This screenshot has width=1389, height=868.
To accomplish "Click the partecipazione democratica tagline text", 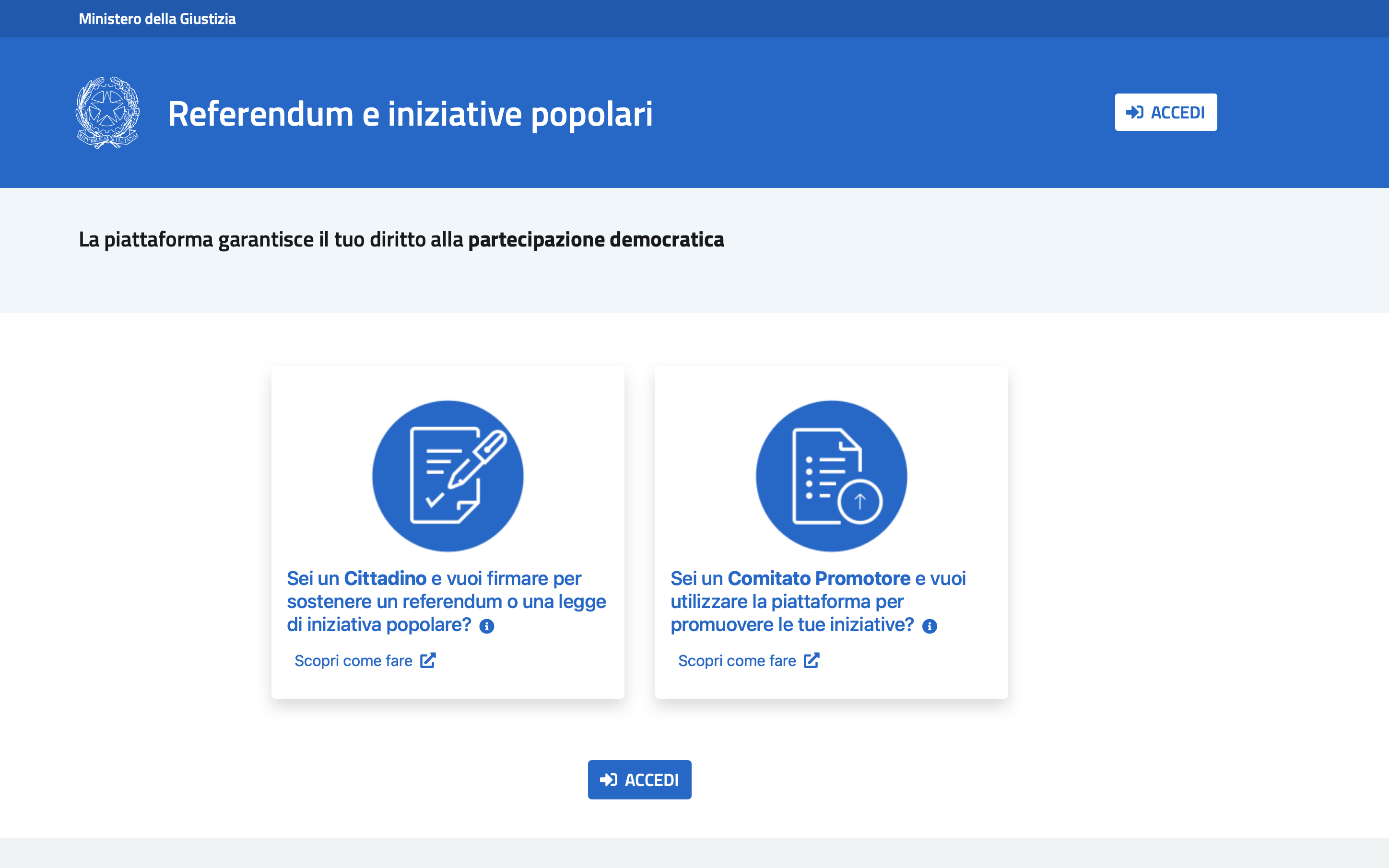I will (596, 239).
